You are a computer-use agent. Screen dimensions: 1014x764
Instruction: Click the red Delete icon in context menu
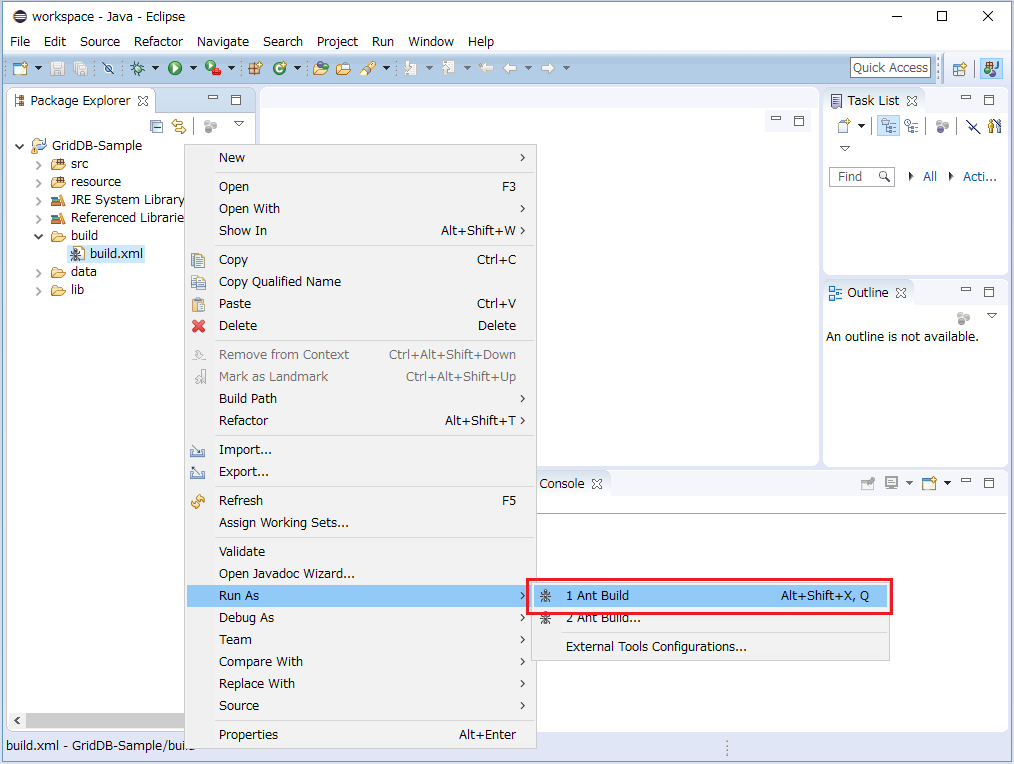[199, 326]
